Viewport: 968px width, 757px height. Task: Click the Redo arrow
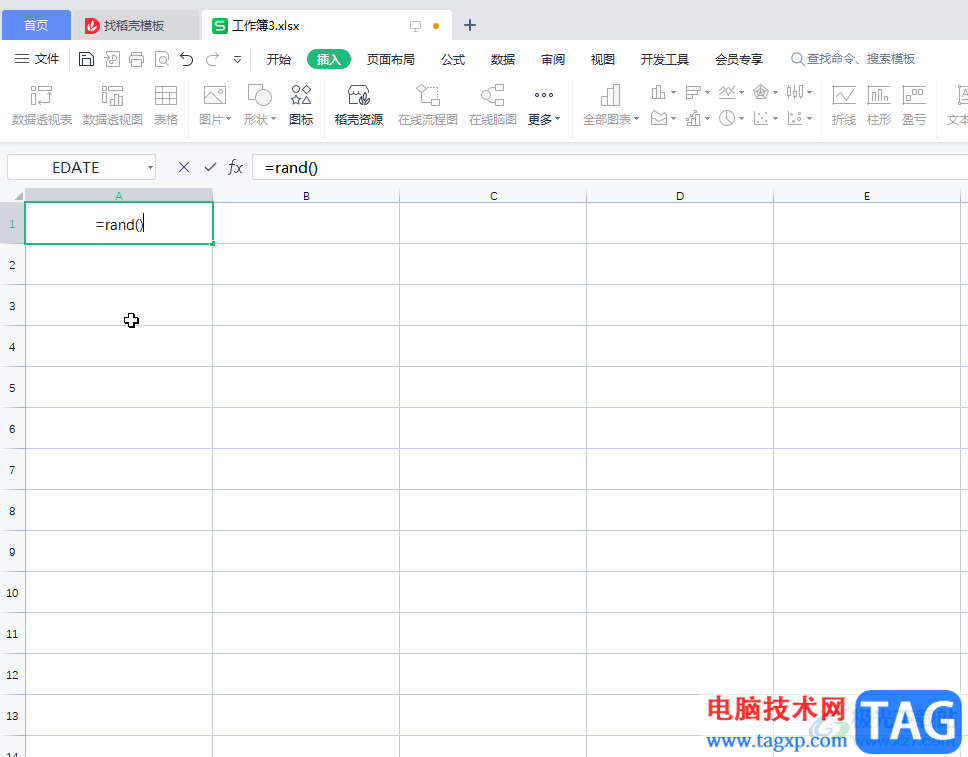tap(212, 59)
